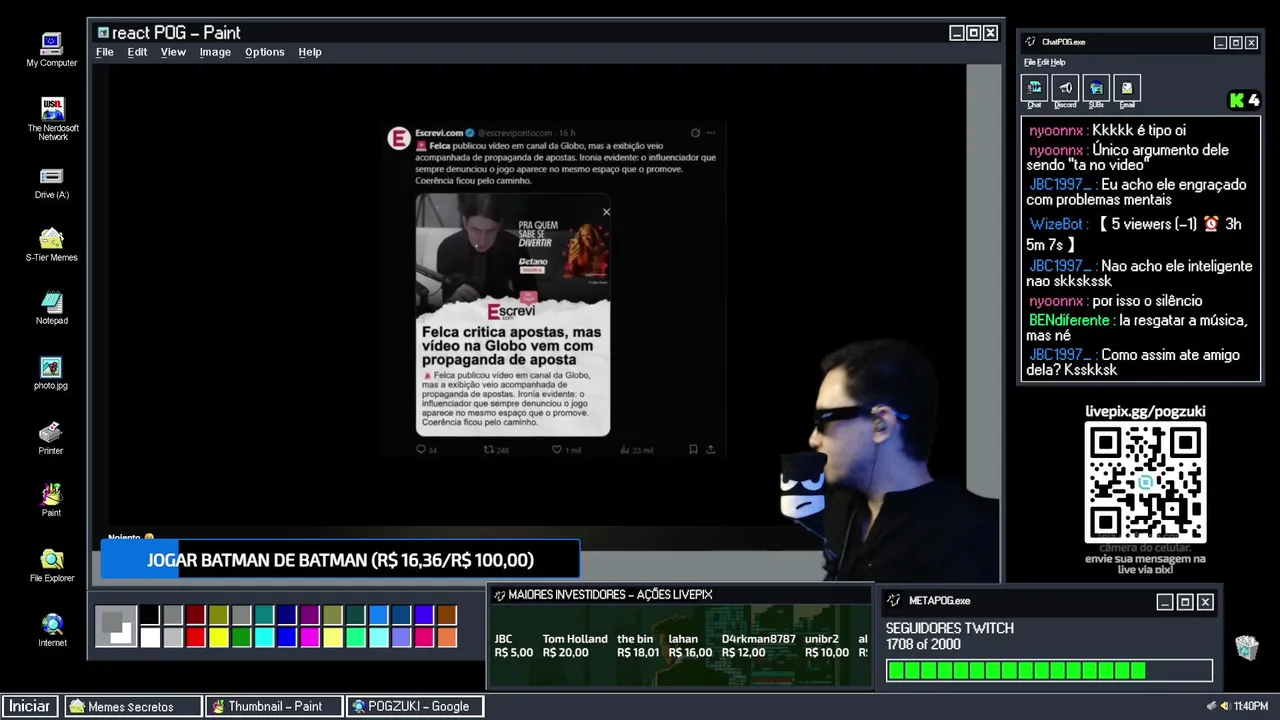1280x720 pixels.
Task: Click the clock showing 11:40PM
Action: click(1251, 706)
